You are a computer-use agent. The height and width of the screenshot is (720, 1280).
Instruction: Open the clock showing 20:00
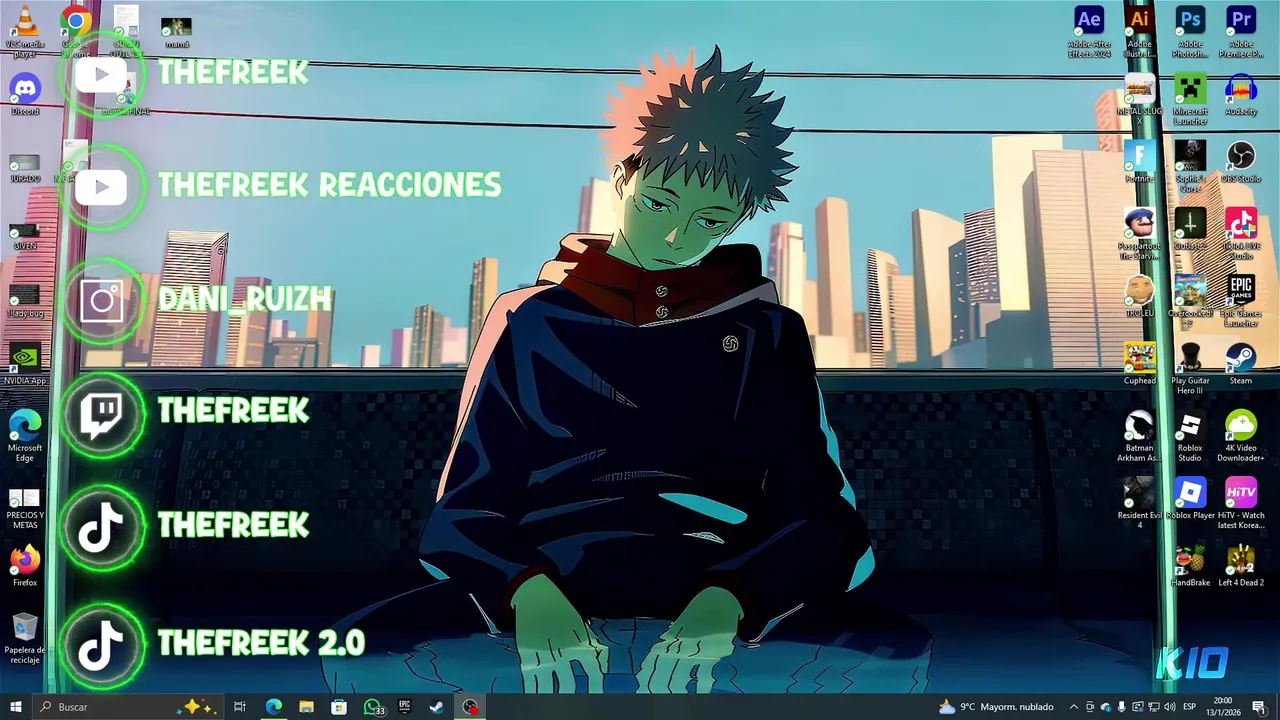pyautogui.click(x=1223, y=707)
